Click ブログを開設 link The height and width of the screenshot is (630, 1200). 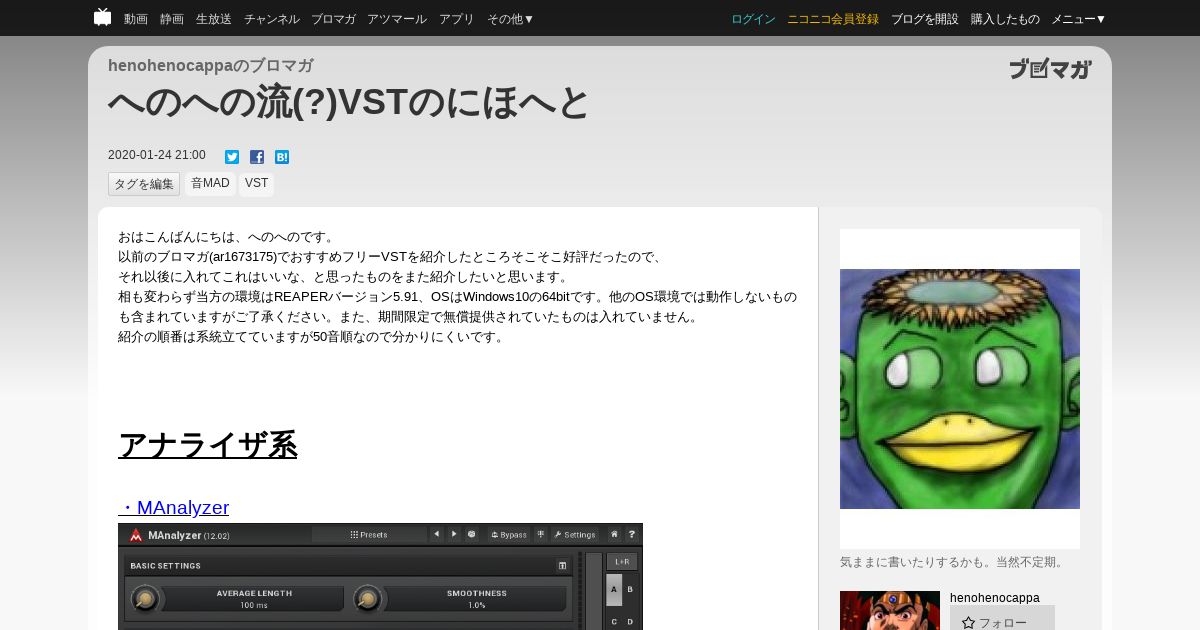[x=924, y=19]
